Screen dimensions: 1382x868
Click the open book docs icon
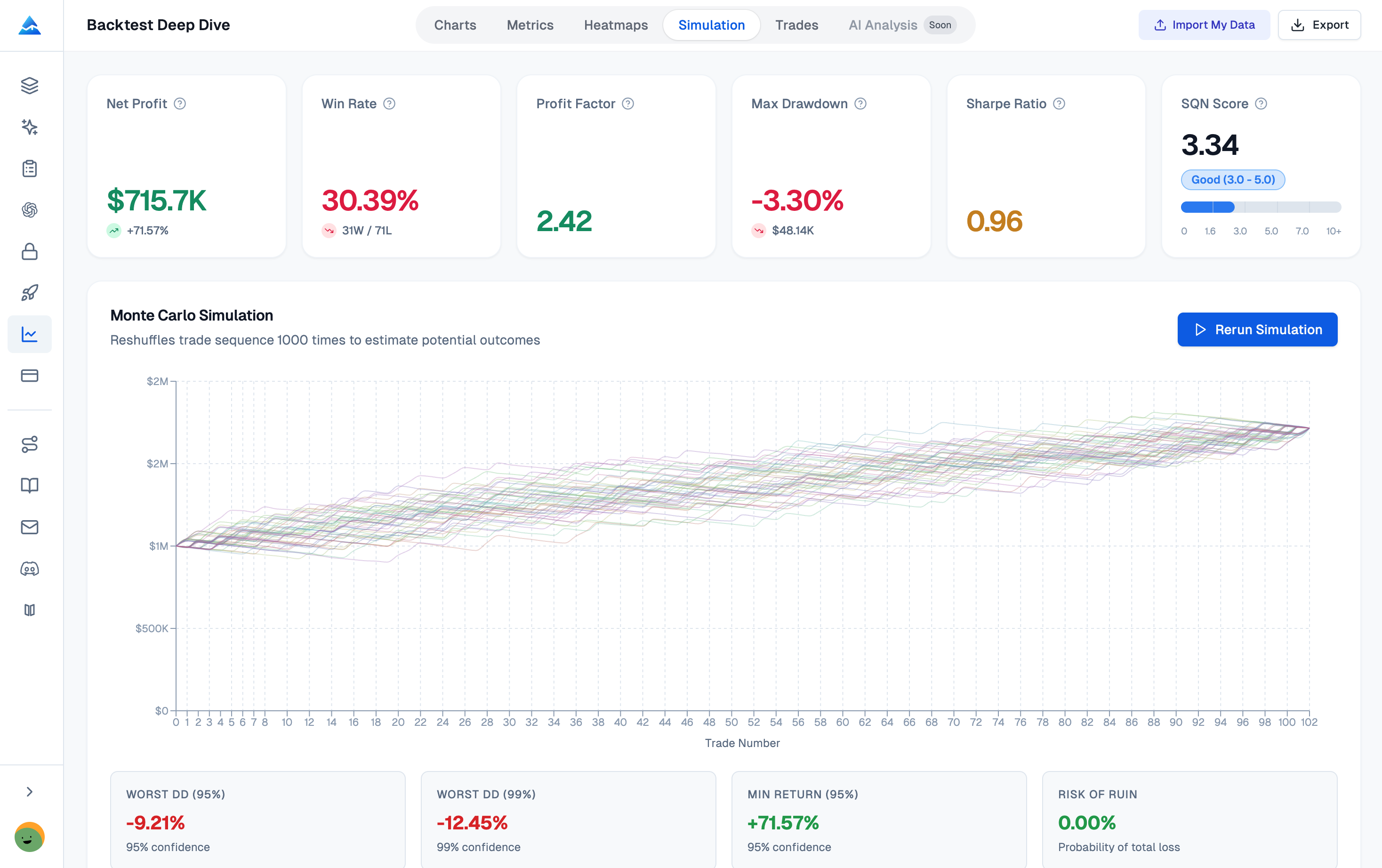tap(29, 486)
